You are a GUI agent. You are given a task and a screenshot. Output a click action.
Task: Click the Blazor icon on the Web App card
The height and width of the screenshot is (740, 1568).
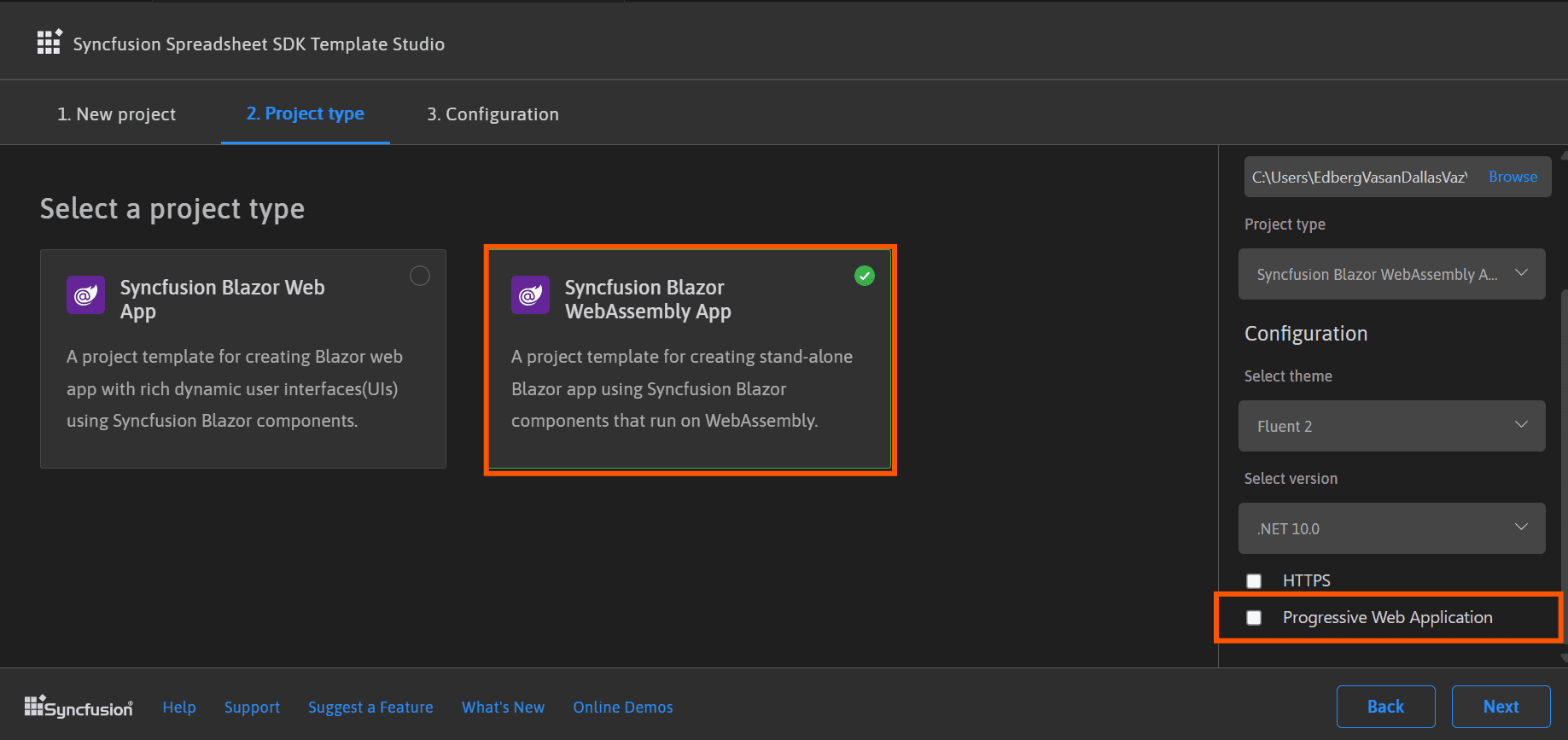point(85,295)
